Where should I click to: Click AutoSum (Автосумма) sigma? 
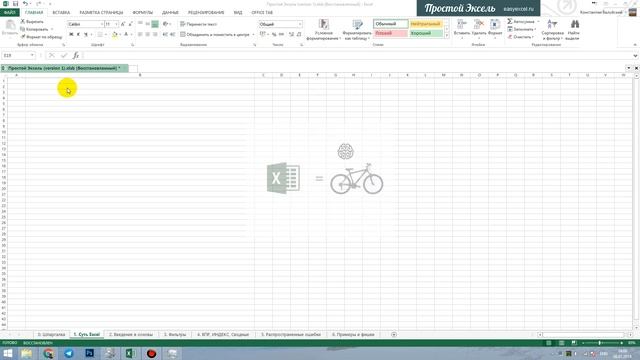pos(521,22)
